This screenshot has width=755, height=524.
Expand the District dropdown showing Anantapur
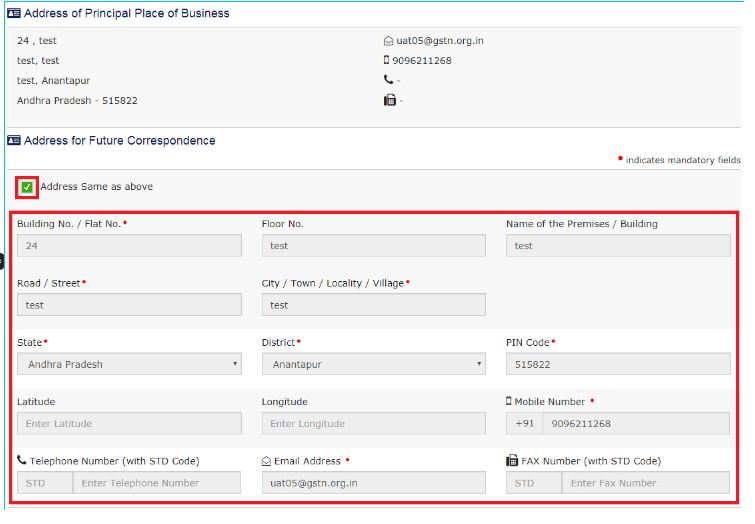373,364
